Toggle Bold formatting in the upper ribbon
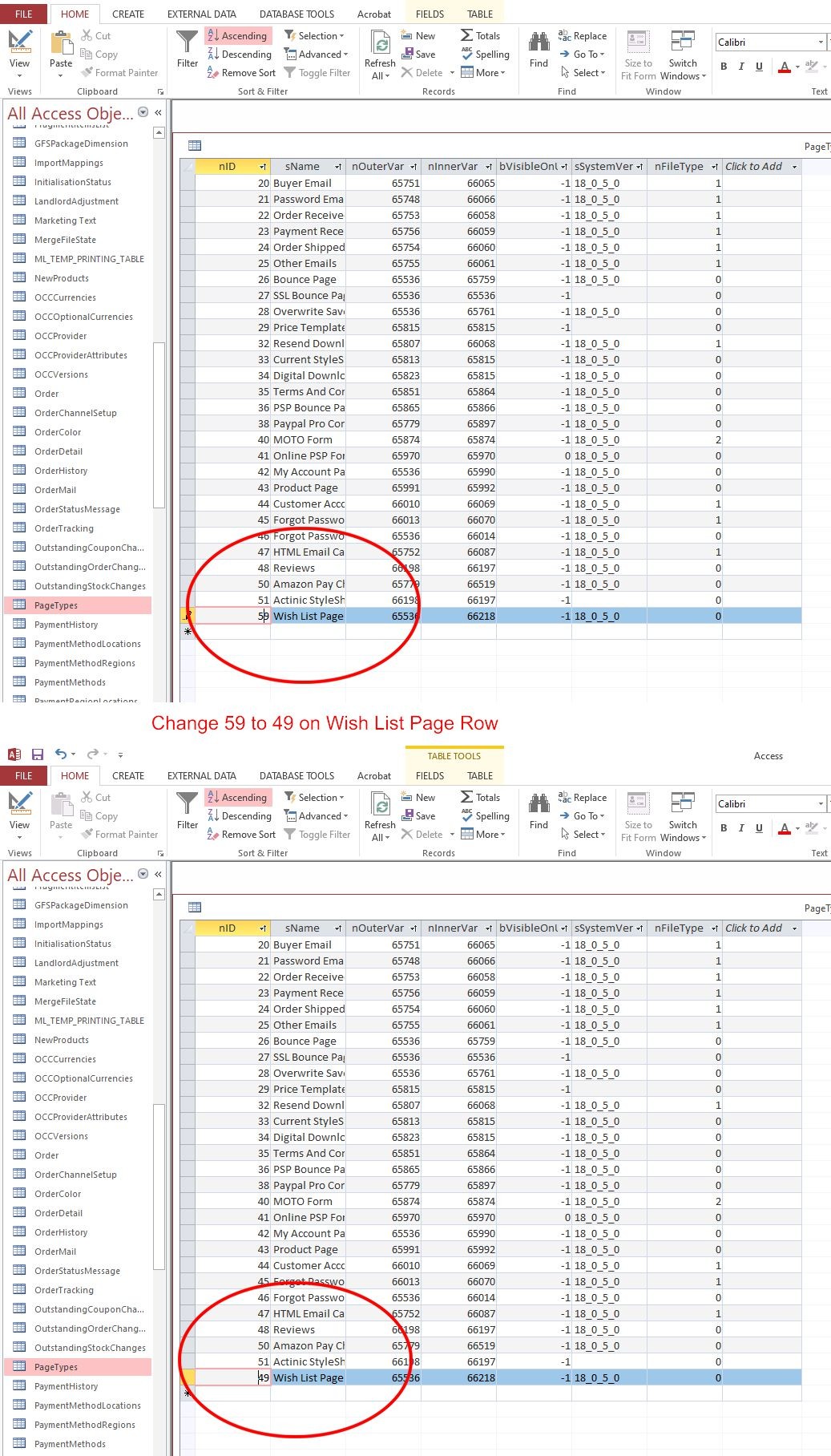The image size is (831, 1456). [x=724, y=67]
